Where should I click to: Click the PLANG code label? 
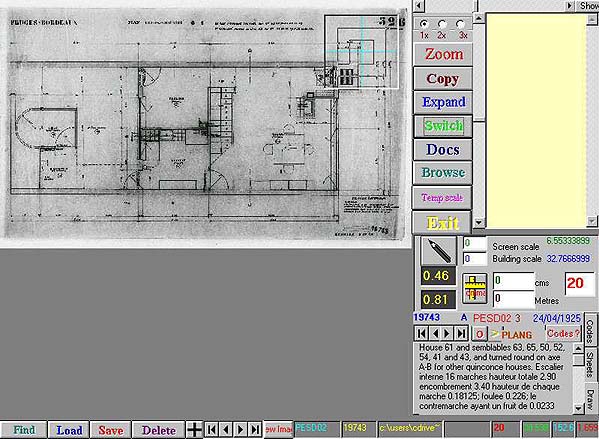(x=516, y=335)
